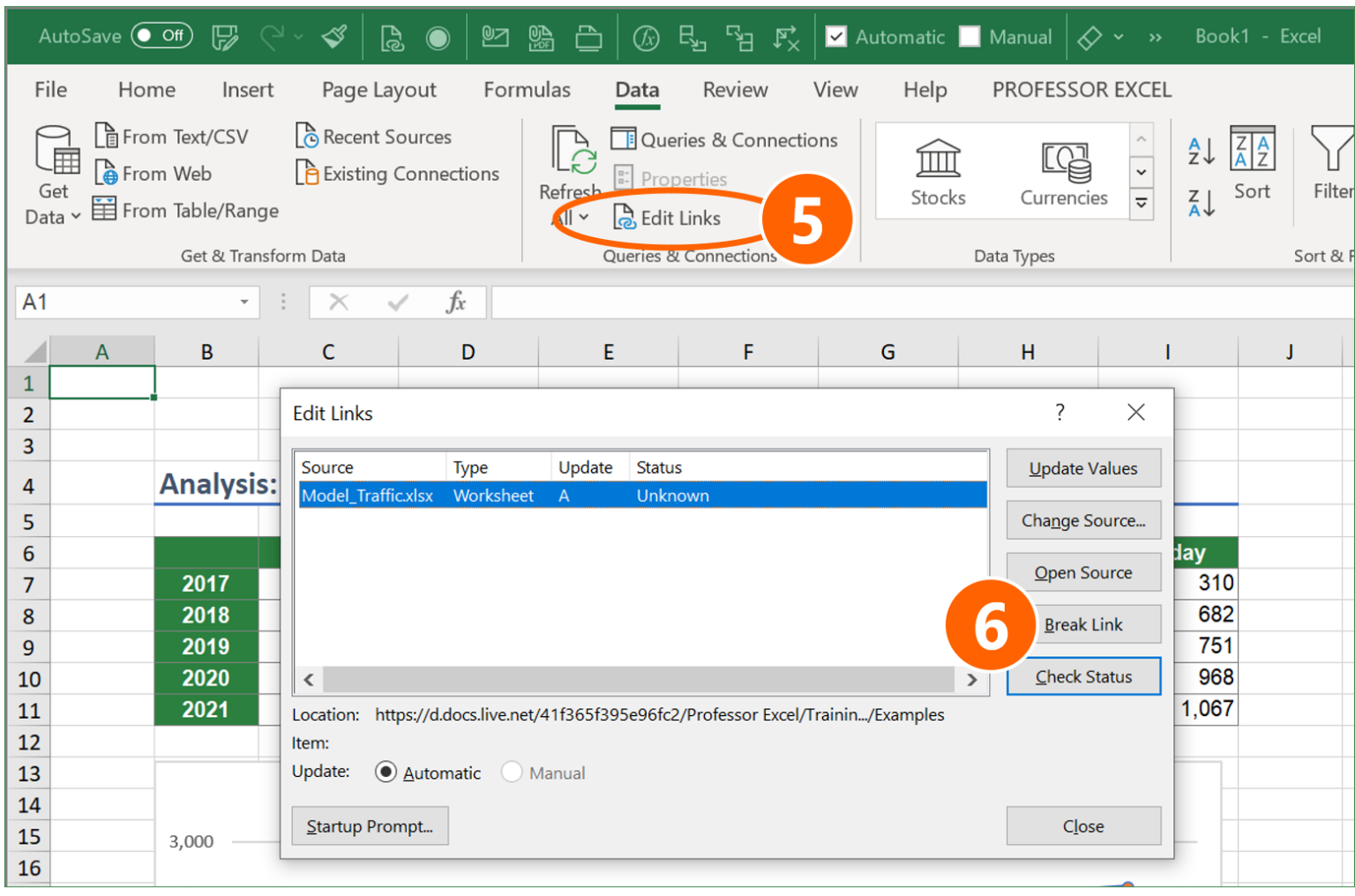Screen dimensions: 1355x896
Task: Open the Name Box dropdown arrow
Action: click(244, 302)
